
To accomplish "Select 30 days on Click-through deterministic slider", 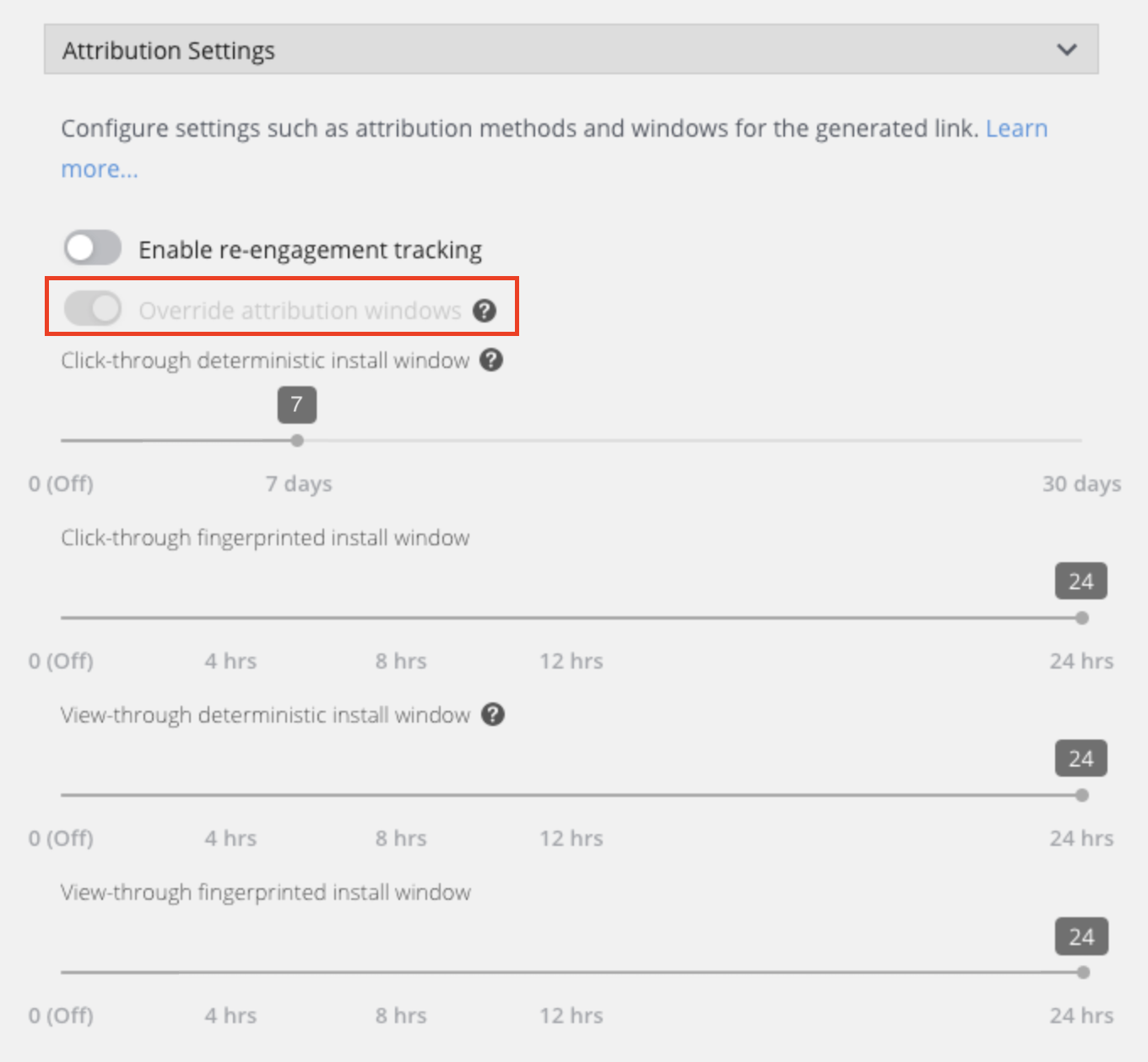I will click(1081, 441).
